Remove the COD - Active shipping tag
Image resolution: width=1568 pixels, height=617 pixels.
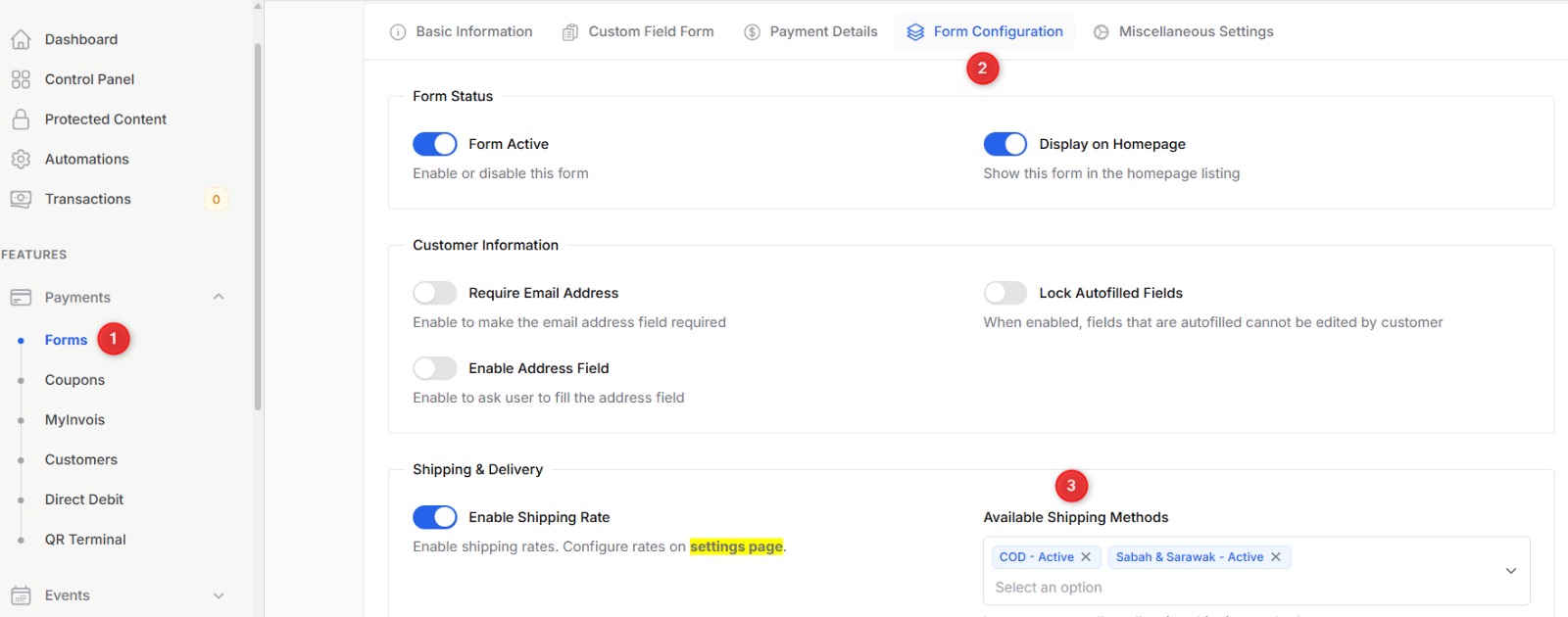pos(1086,557)
